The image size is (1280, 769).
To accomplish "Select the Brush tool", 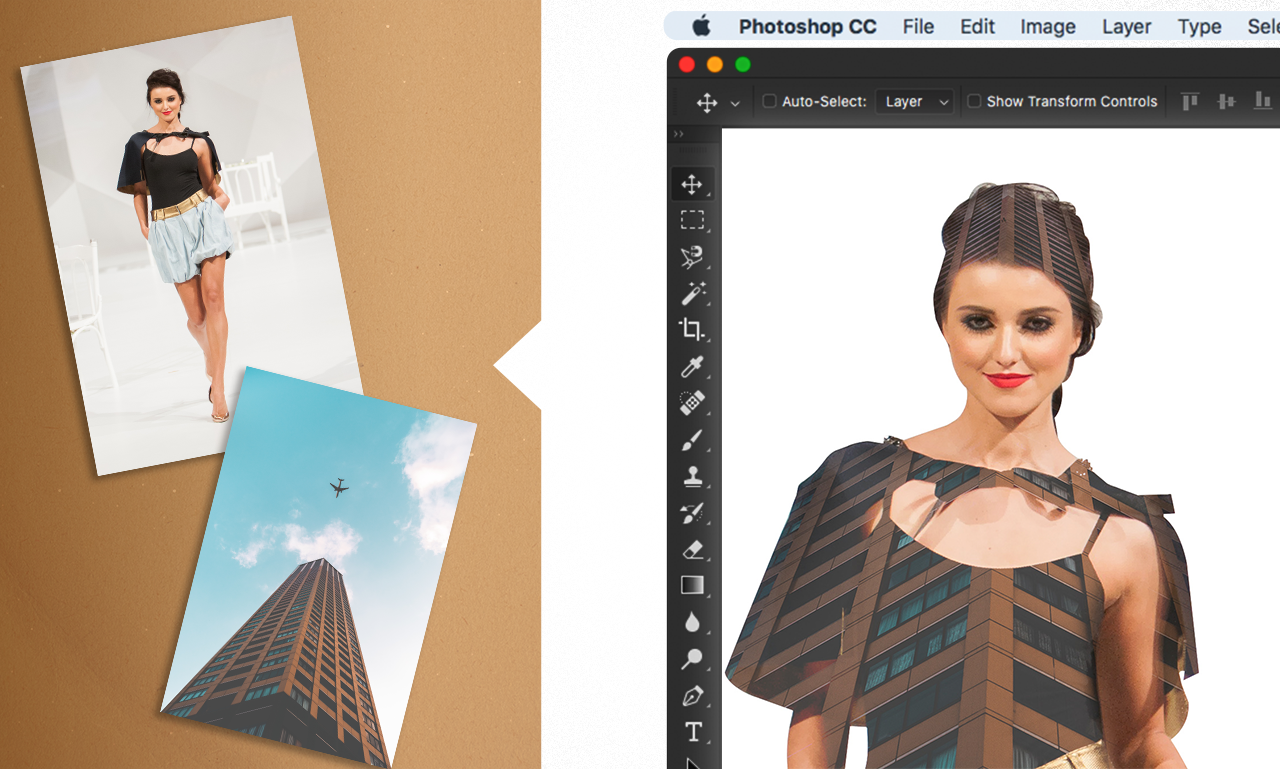I will pos(692,440).
